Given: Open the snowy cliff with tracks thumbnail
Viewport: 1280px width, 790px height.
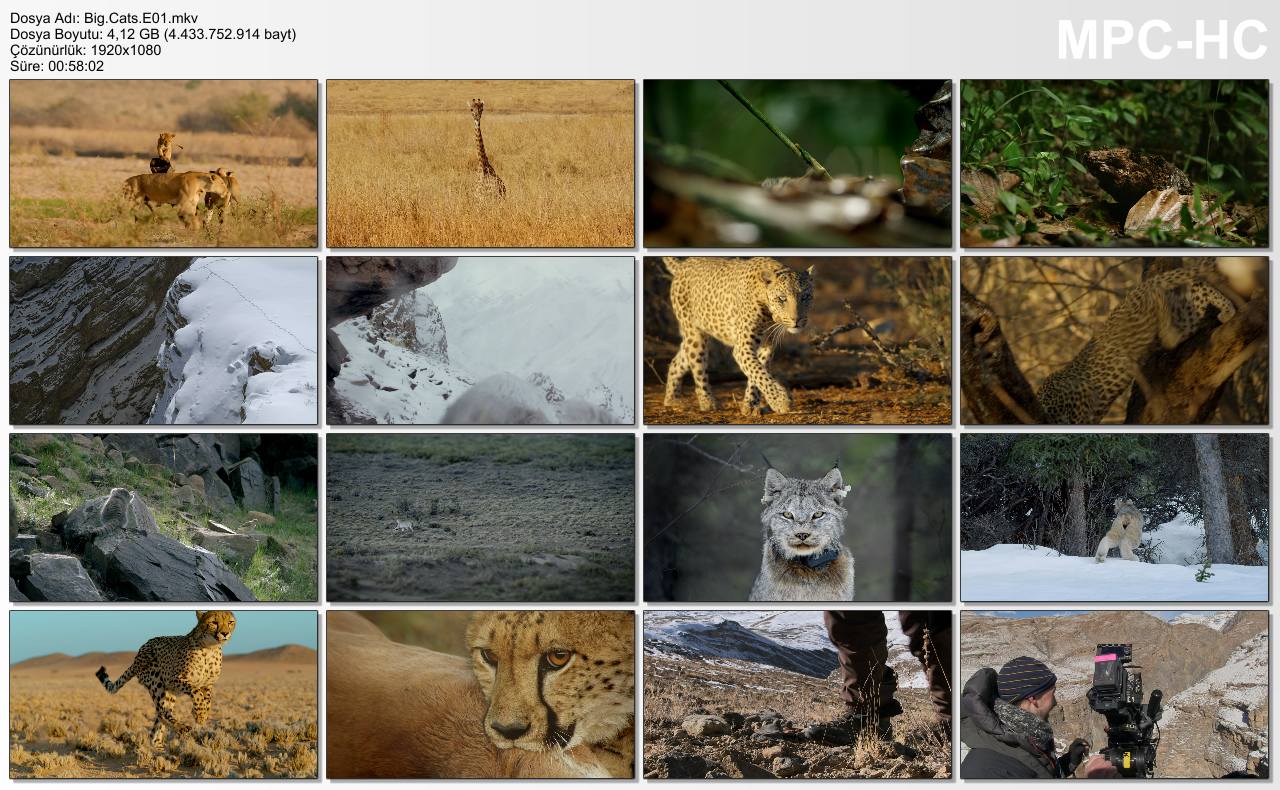Looking at the screenshot, I should (164, 341).
